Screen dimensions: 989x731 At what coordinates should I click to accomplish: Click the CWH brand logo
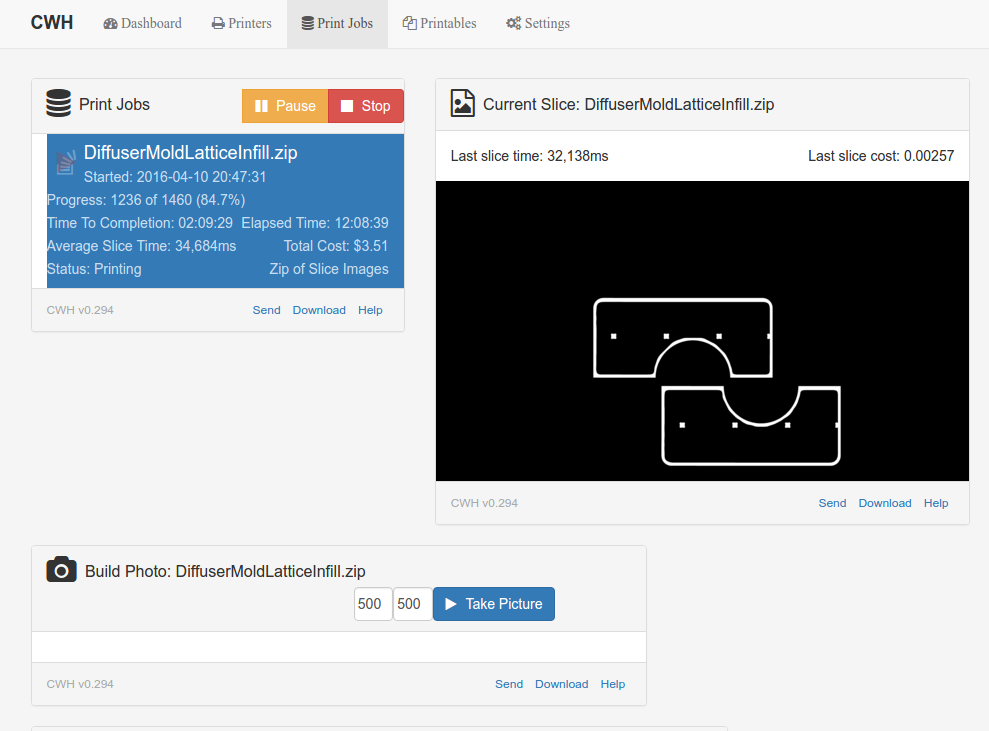pyautogui.click(x=52, y=23)
